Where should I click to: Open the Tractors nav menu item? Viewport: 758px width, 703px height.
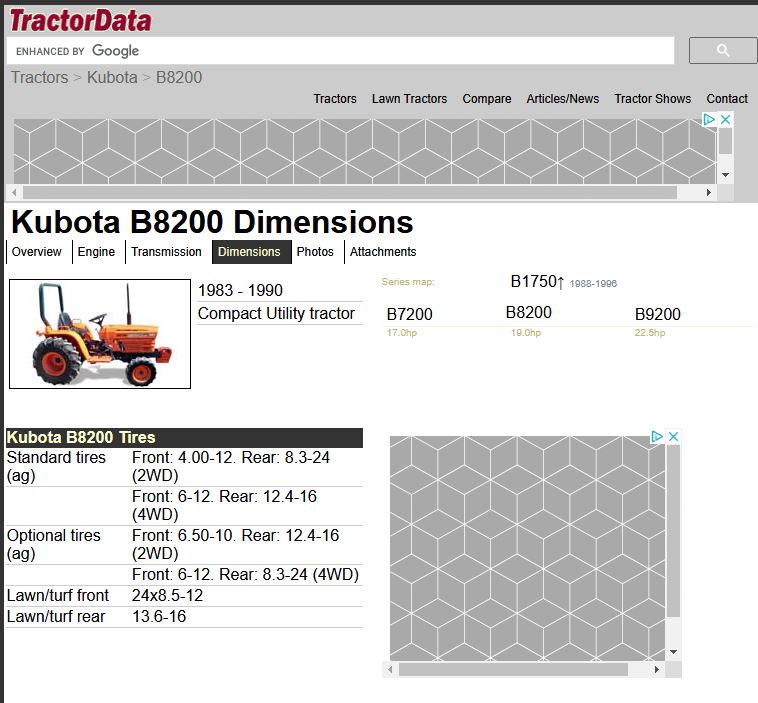(x=335, y=99)
